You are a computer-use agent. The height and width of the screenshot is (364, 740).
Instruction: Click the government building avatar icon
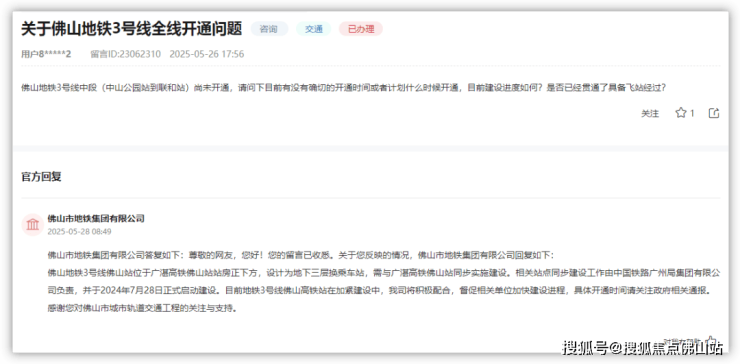[x=33, y=224]
